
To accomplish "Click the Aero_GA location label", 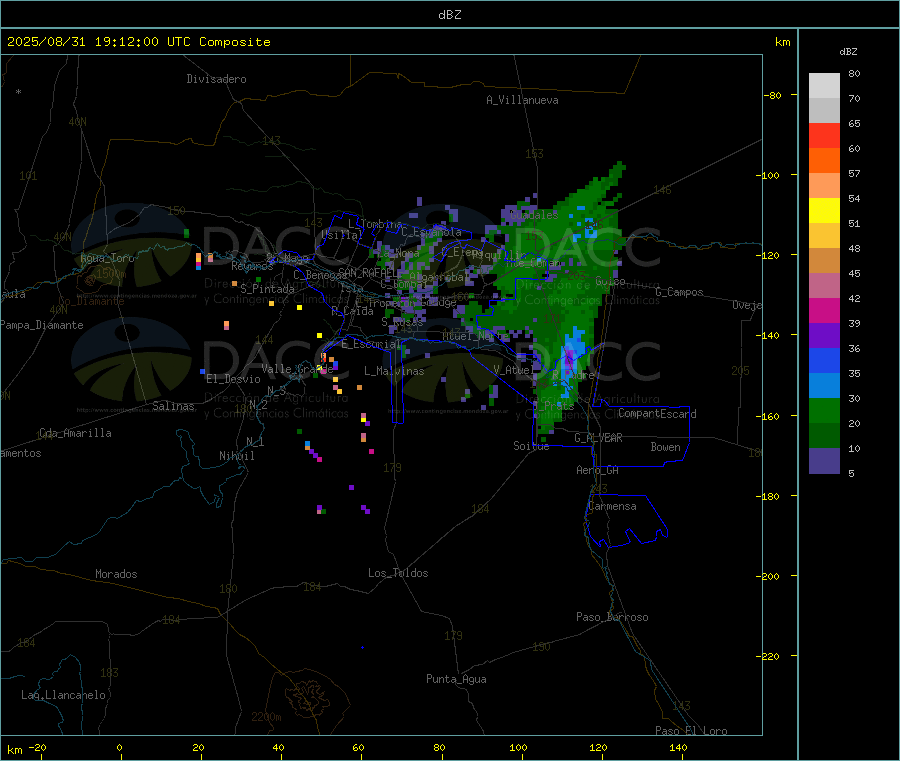I will [x=598, y=470].
